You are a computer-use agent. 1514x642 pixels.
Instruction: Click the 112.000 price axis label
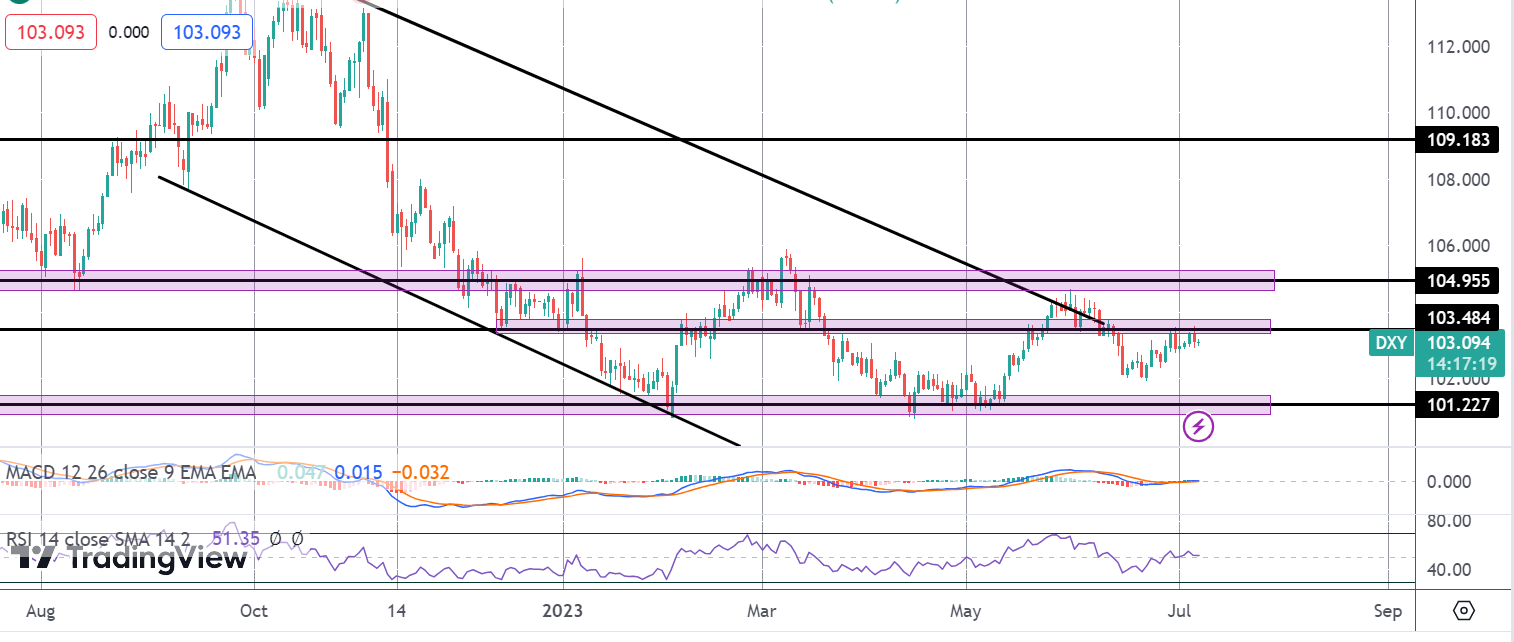tap(1461, 47)
